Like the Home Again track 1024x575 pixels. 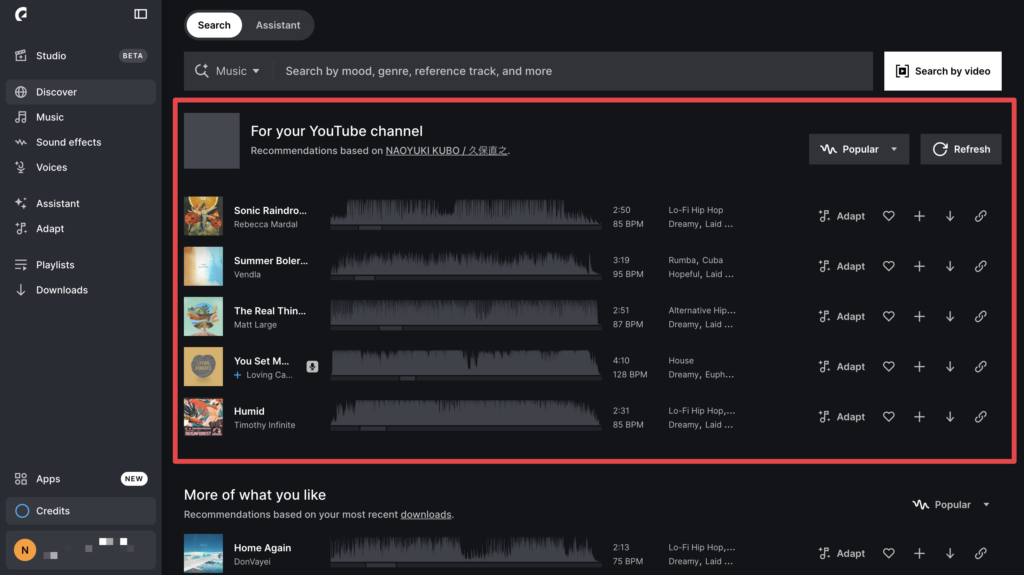888,553
